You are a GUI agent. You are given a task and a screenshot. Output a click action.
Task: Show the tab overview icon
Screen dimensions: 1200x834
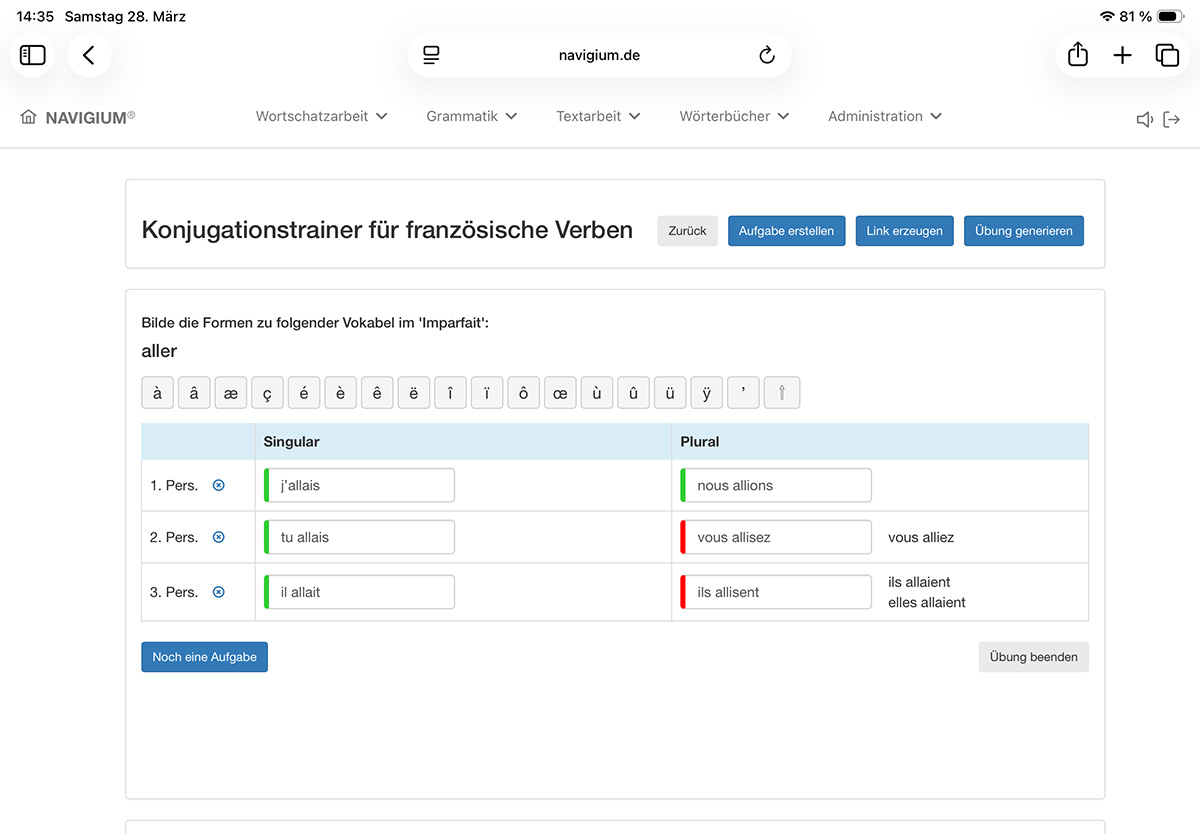click(x=1167, y=55)
